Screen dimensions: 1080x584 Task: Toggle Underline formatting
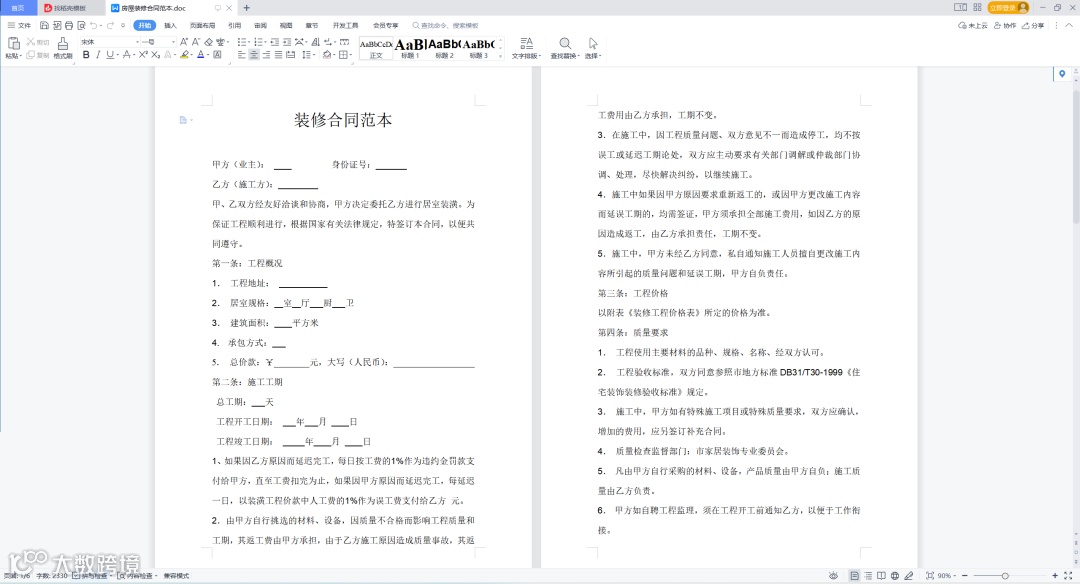pyautogui.click(x=110, y=54)
